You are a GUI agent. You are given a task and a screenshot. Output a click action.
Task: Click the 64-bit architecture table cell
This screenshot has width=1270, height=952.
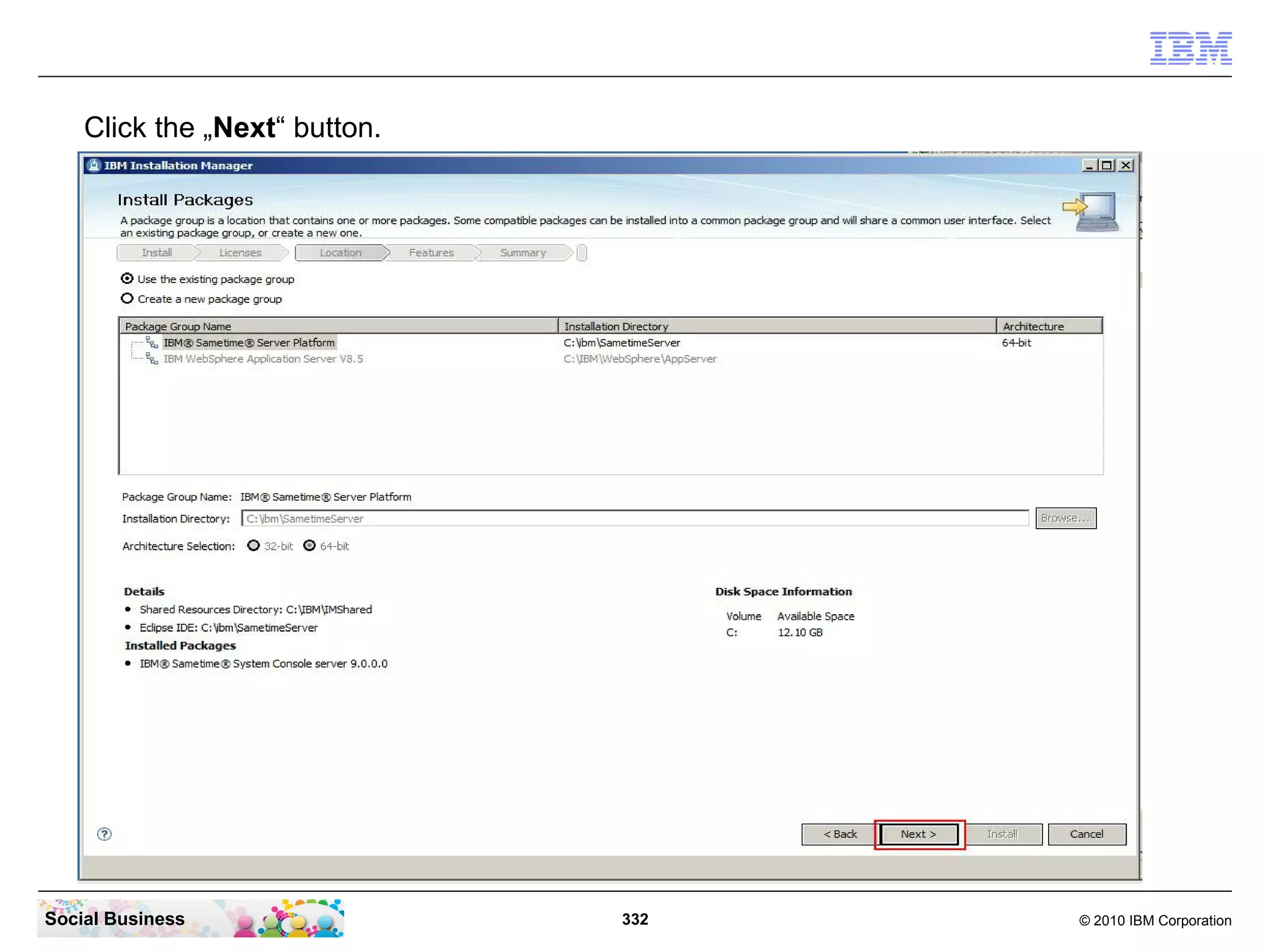[1016, 343]
